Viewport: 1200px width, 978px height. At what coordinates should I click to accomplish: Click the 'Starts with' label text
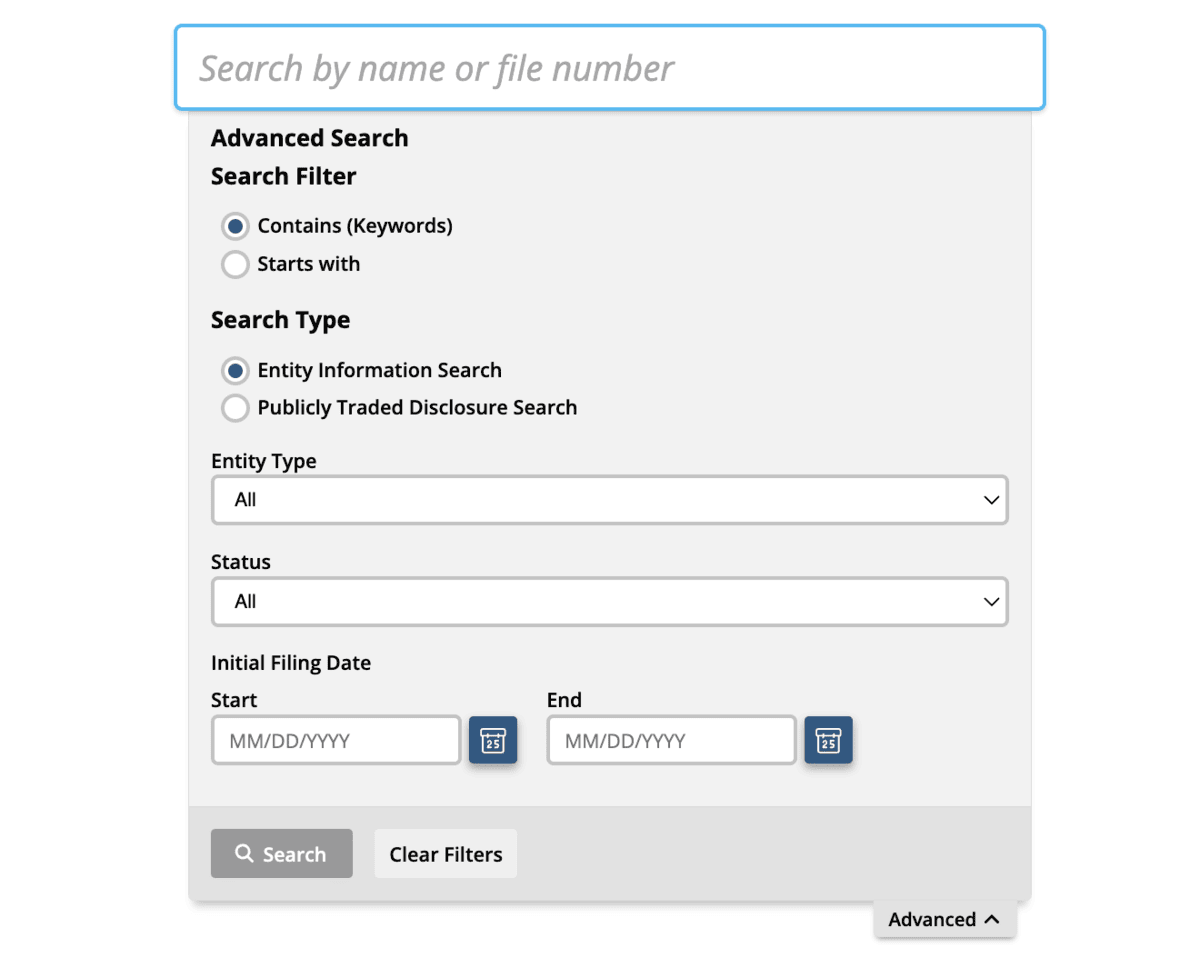309,265
